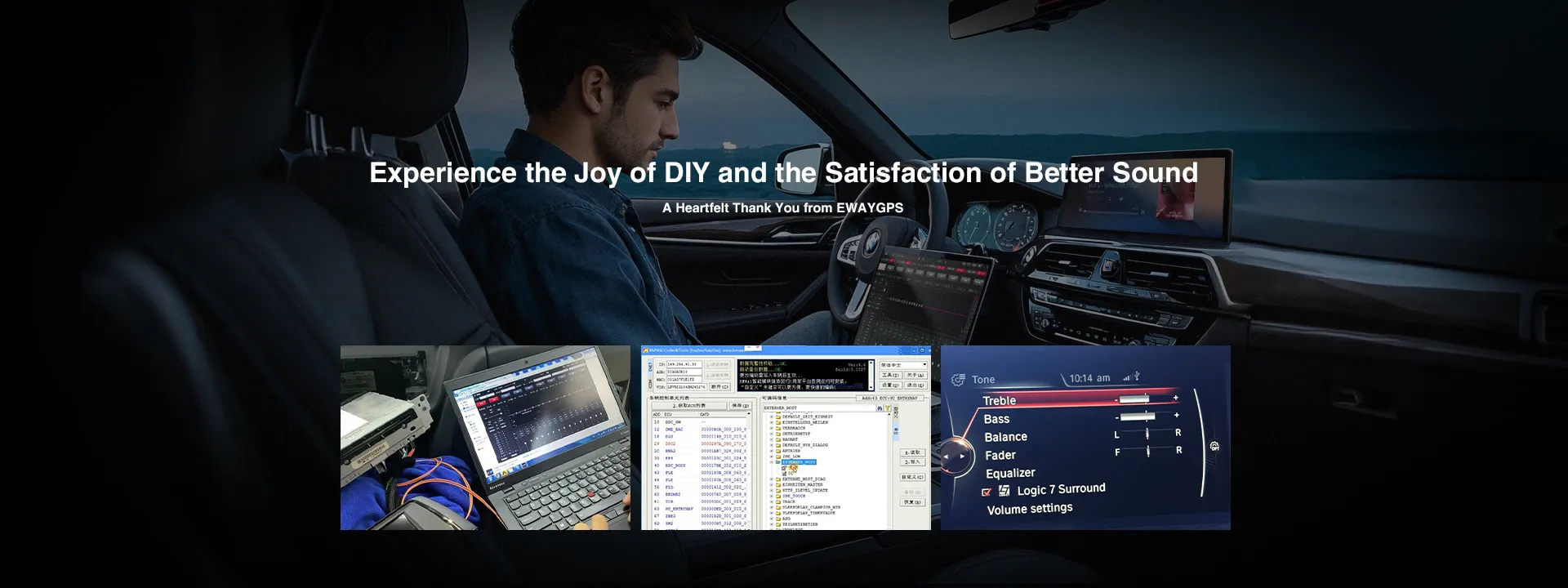This screenshot has height=588, width=1568.
Task: Click the get ECU list button
Action: (x=688, y=405)
